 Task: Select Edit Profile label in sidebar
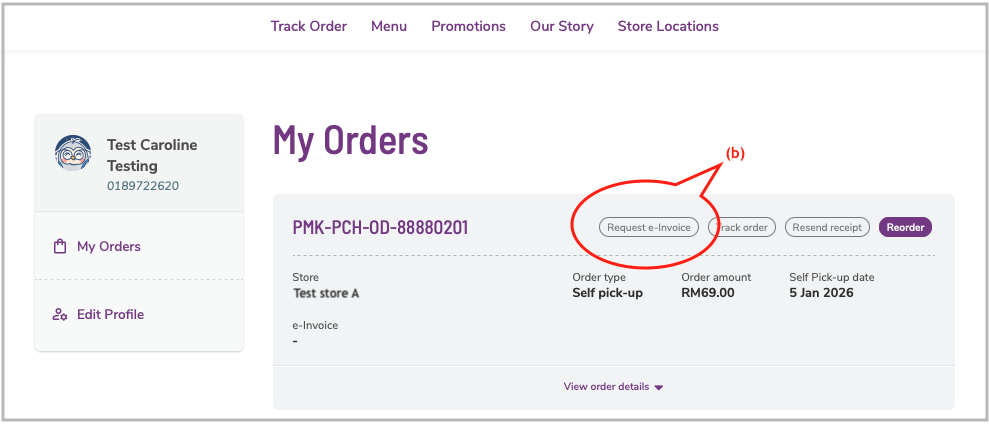click(110, 314)
